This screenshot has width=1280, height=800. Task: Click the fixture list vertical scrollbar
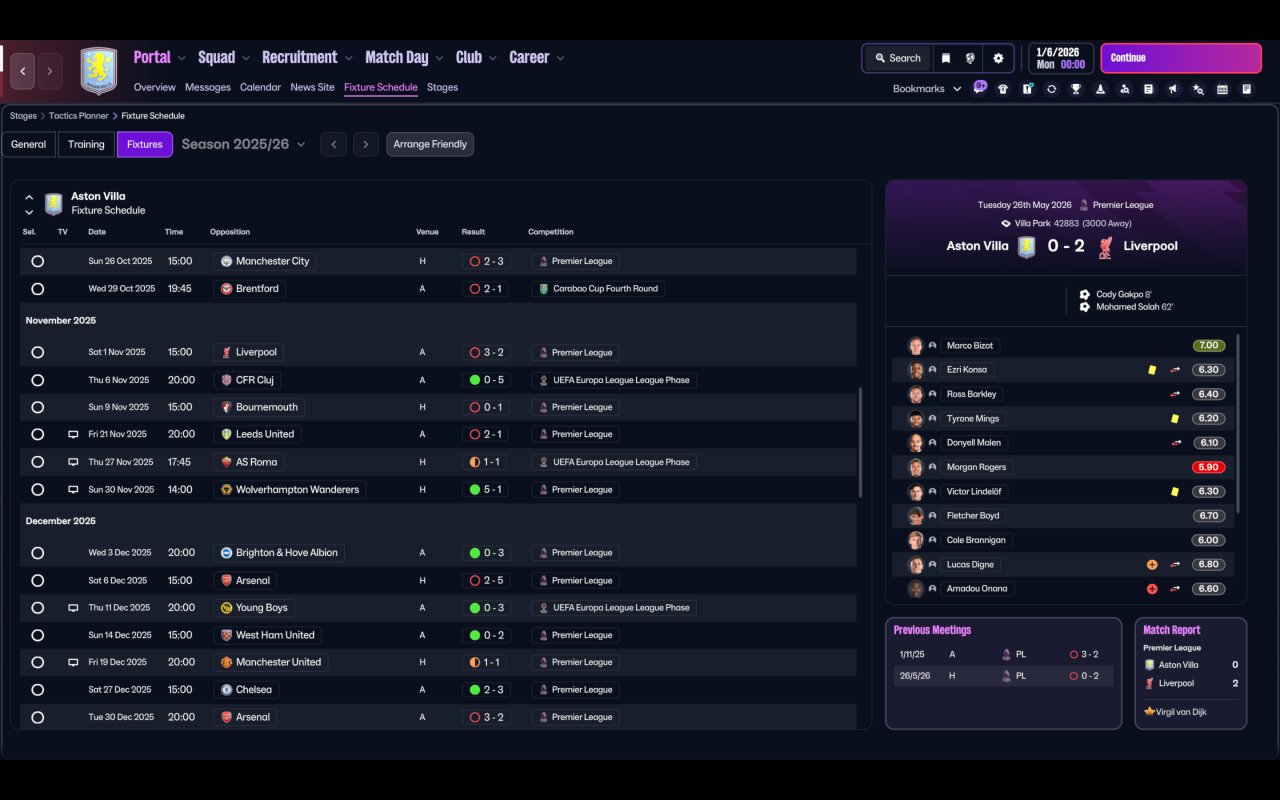click(x=859, y=443)
